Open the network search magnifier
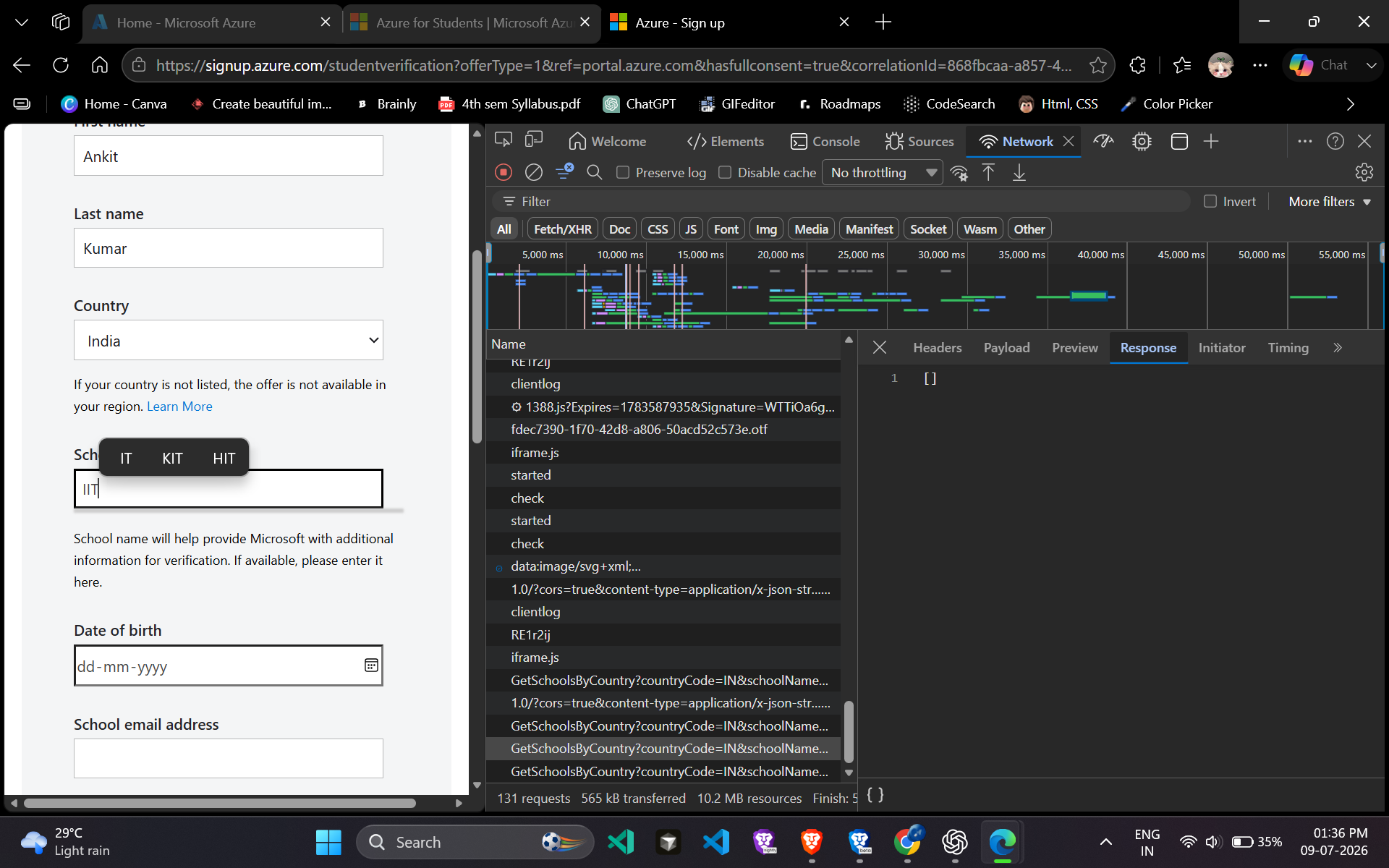1389x868 pixels. (x=595, y=172)
